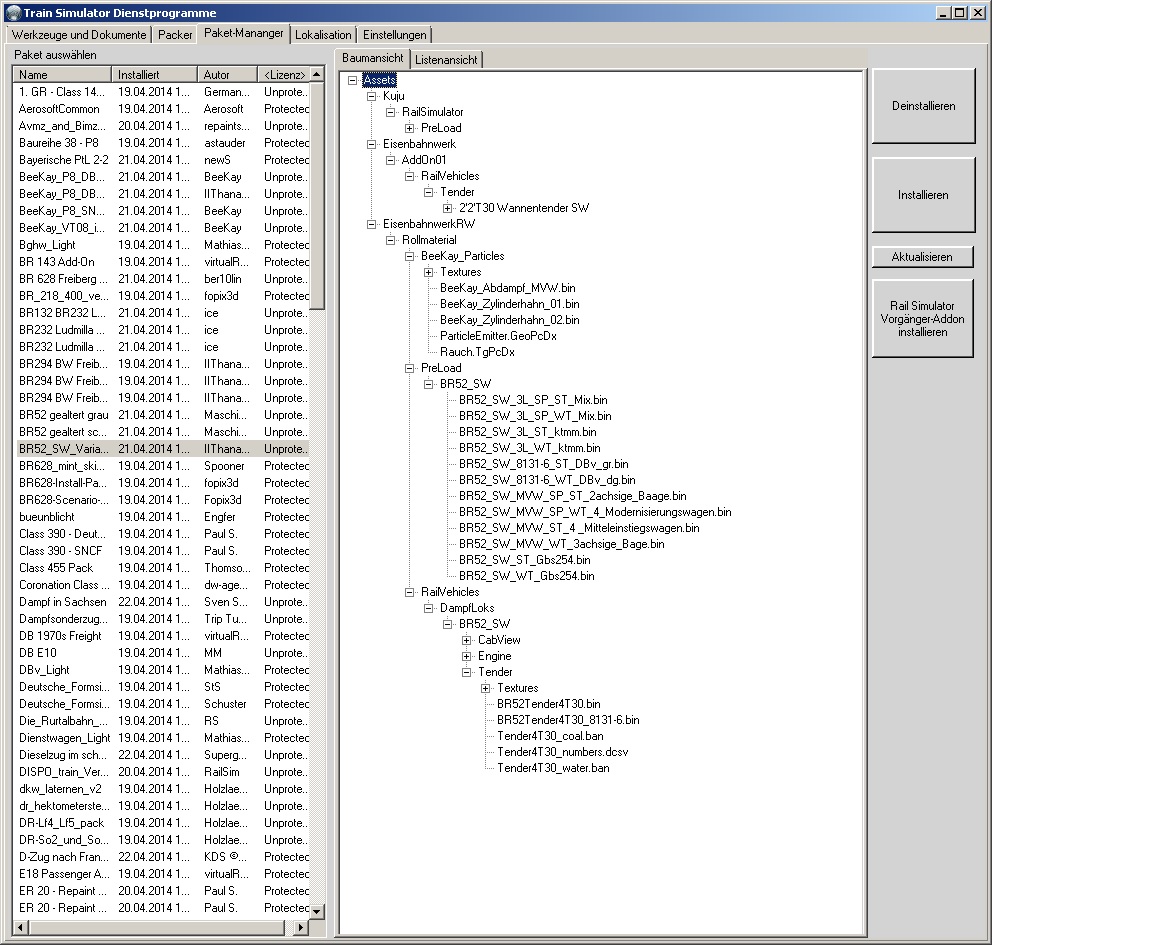Select the RailVehicles node under AddOn01
Viewport: 1153px width, 945px height.
[450, 176]
